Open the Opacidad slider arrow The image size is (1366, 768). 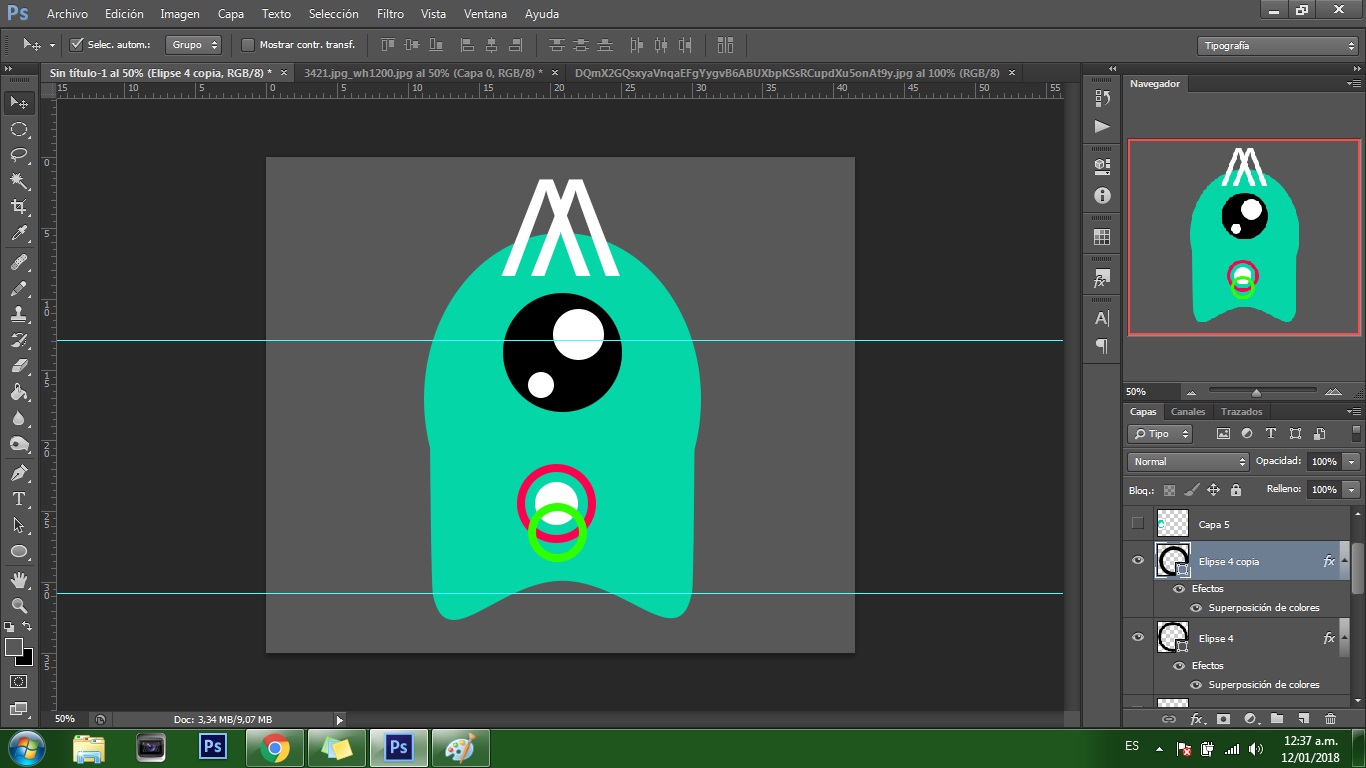coord(1352,462)
